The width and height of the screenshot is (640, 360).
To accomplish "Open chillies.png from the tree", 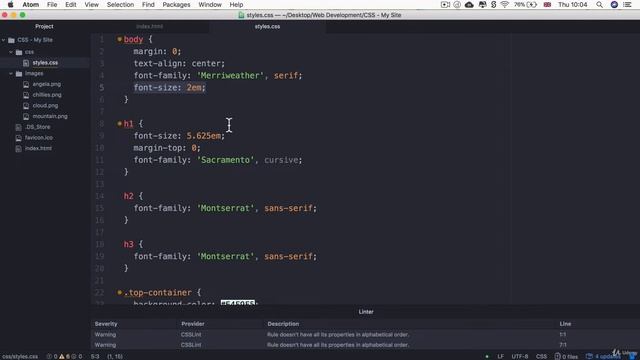I will [x=47, y=95].
